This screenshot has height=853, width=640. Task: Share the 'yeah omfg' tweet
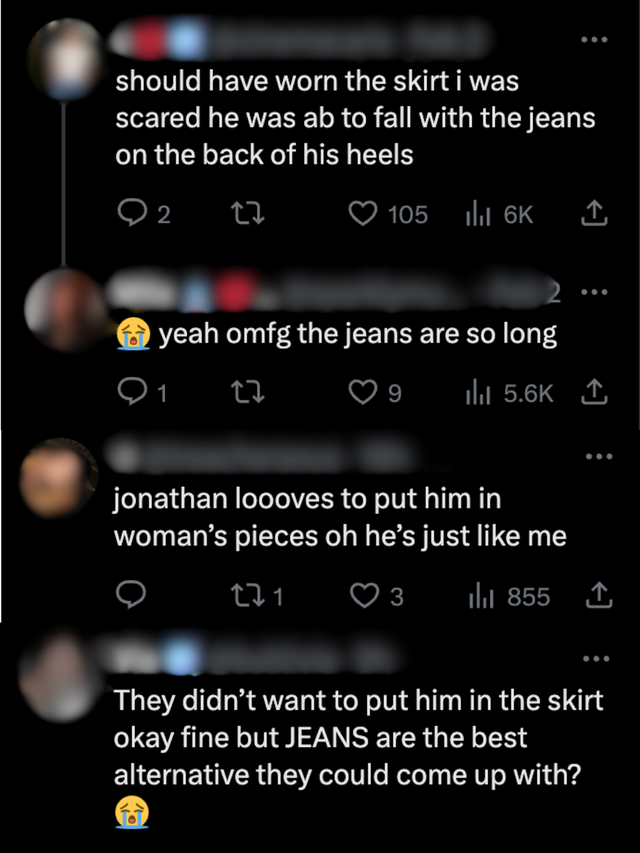point(594,393)
